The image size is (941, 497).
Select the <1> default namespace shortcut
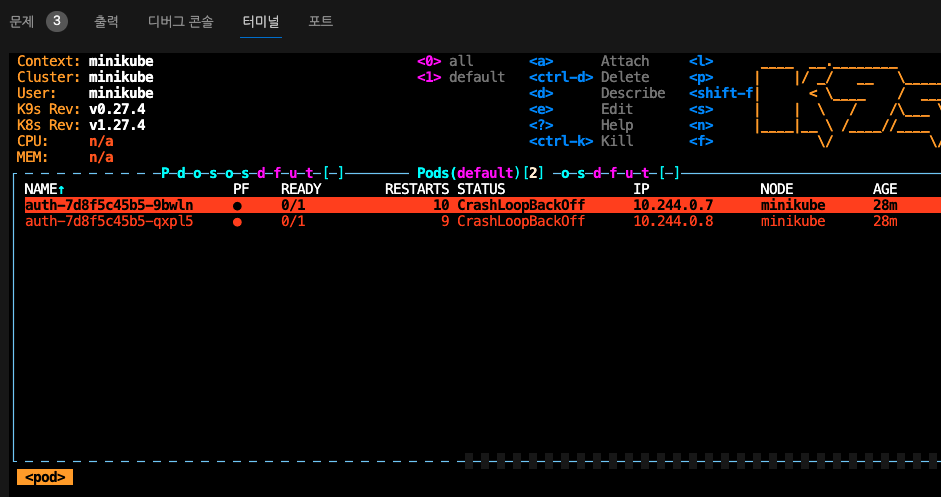pos(461,77)
